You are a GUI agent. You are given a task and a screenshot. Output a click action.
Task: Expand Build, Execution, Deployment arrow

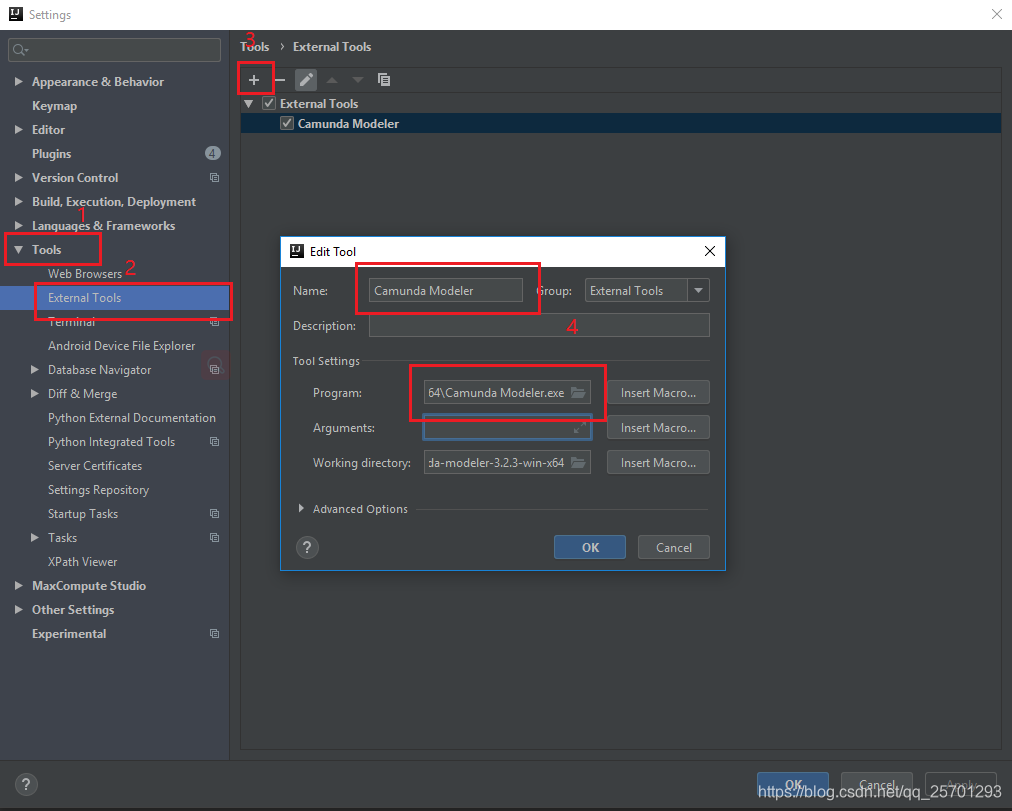pyautogui.click(x=19, y=201)
